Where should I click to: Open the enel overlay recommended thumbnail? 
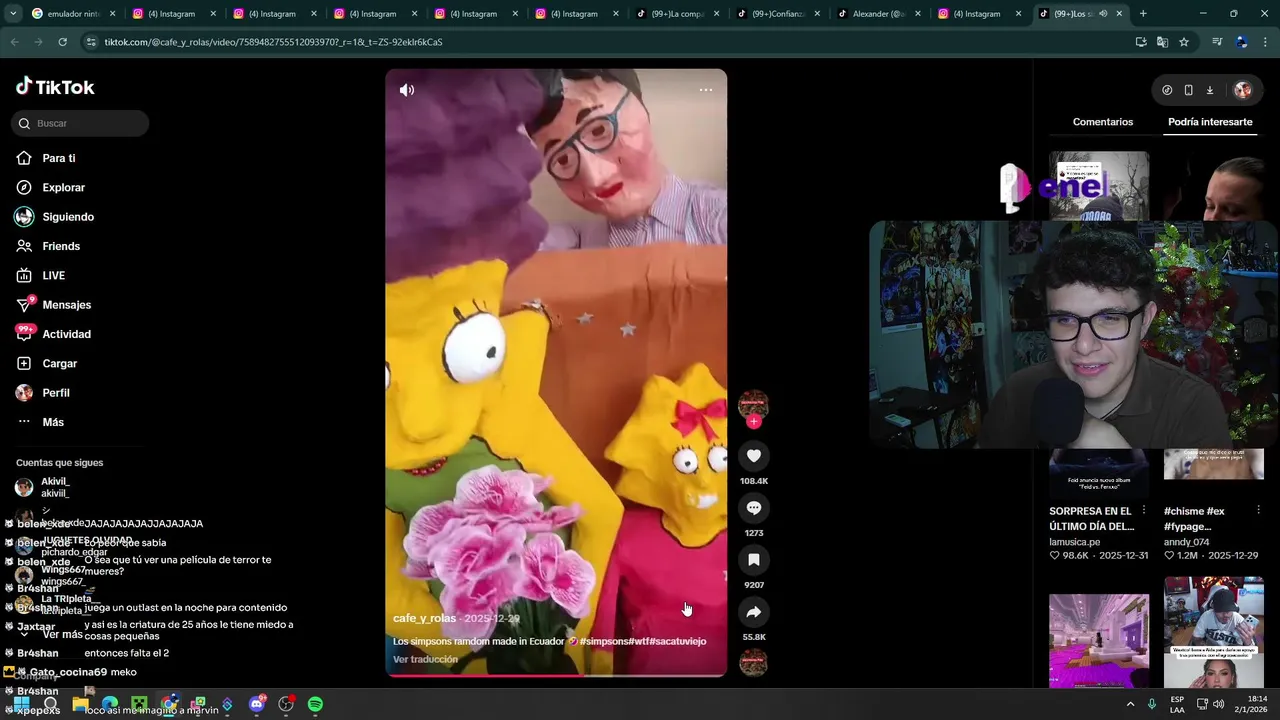tap(1099, 186)
